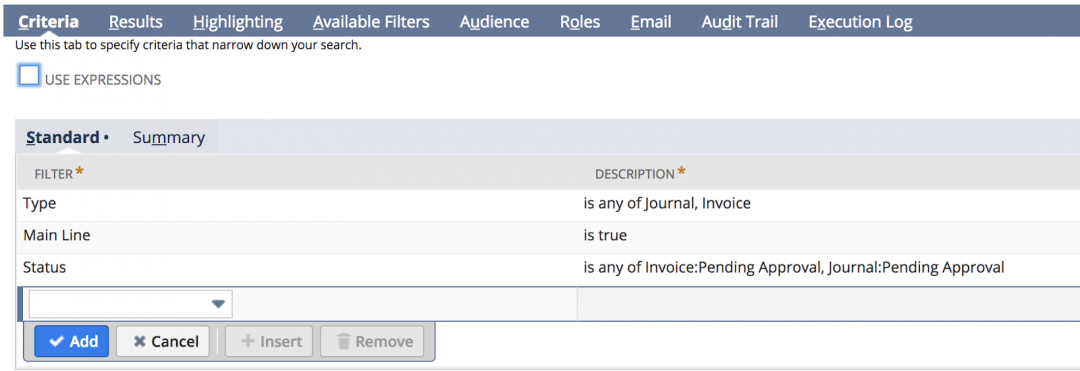The image size is (1080, 371).
Task: Click the plus icon on Insert button
Action: [x=248, y=342]
